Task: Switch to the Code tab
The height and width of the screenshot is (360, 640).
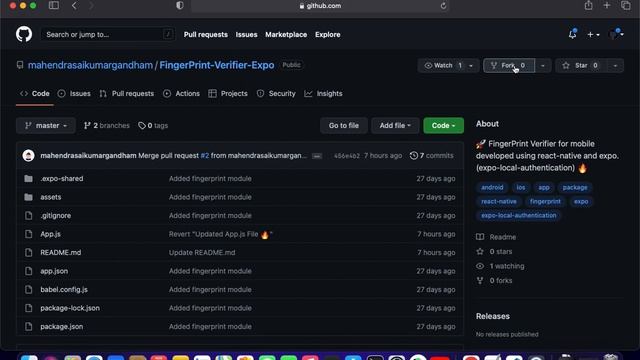Action: (35, 93)
